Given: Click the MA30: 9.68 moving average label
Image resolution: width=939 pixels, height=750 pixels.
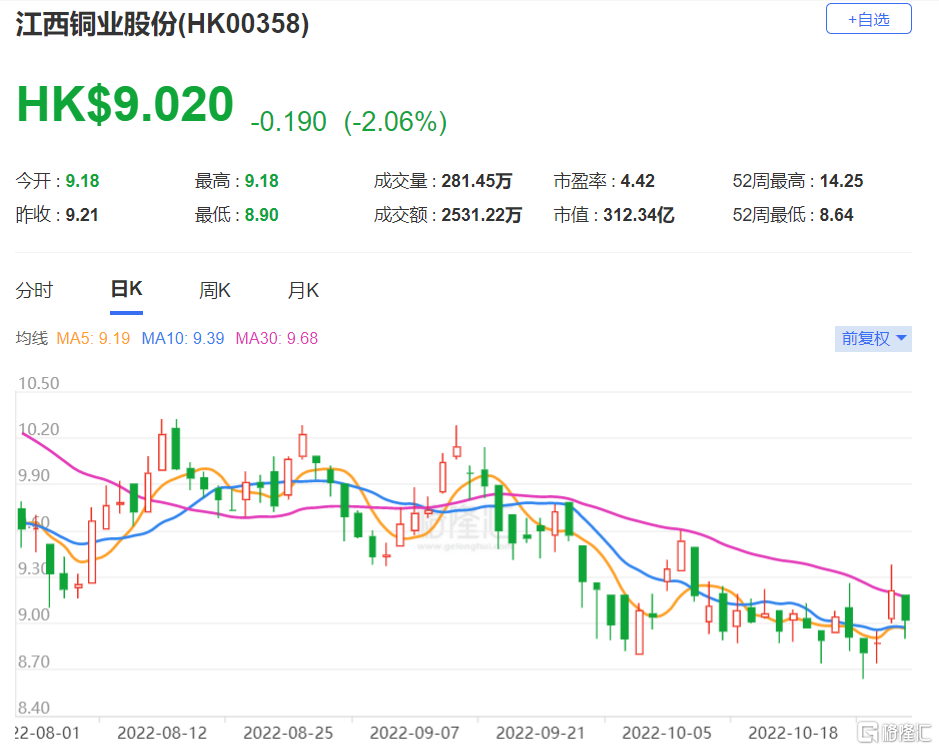Looking at the screenshot, I should [277, 338].
